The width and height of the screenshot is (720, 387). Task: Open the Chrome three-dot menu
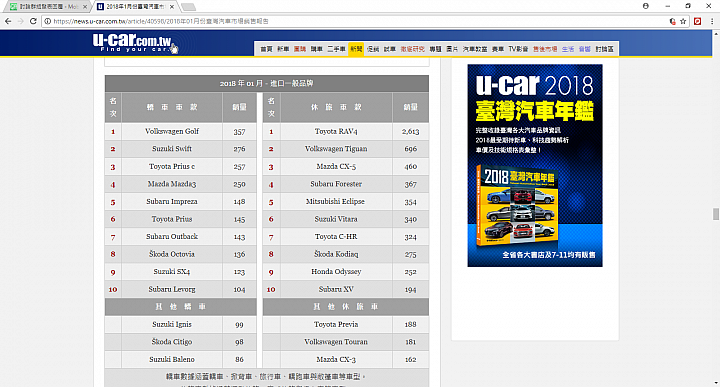712,21
